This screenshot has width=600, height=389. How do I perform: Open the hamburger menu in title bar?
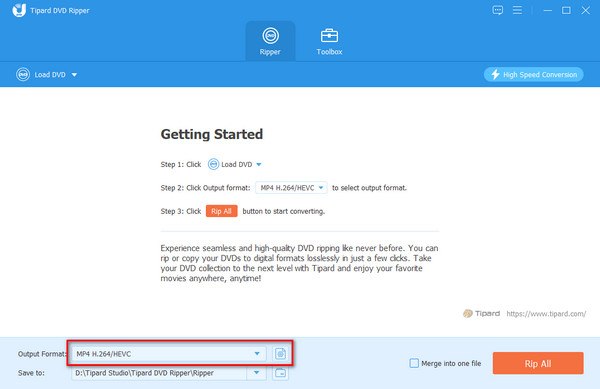click(x=517, y=10)
